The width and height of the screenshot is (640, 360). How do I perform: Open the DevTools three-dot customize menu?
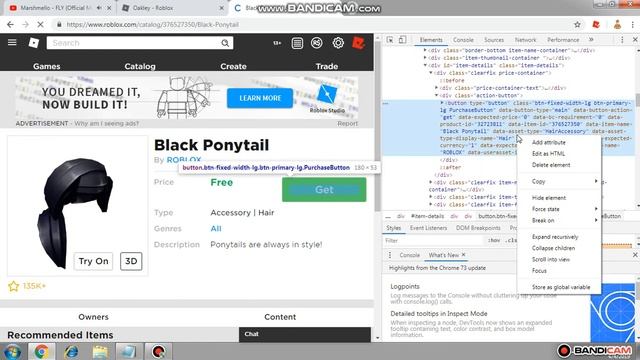[622, 40]
